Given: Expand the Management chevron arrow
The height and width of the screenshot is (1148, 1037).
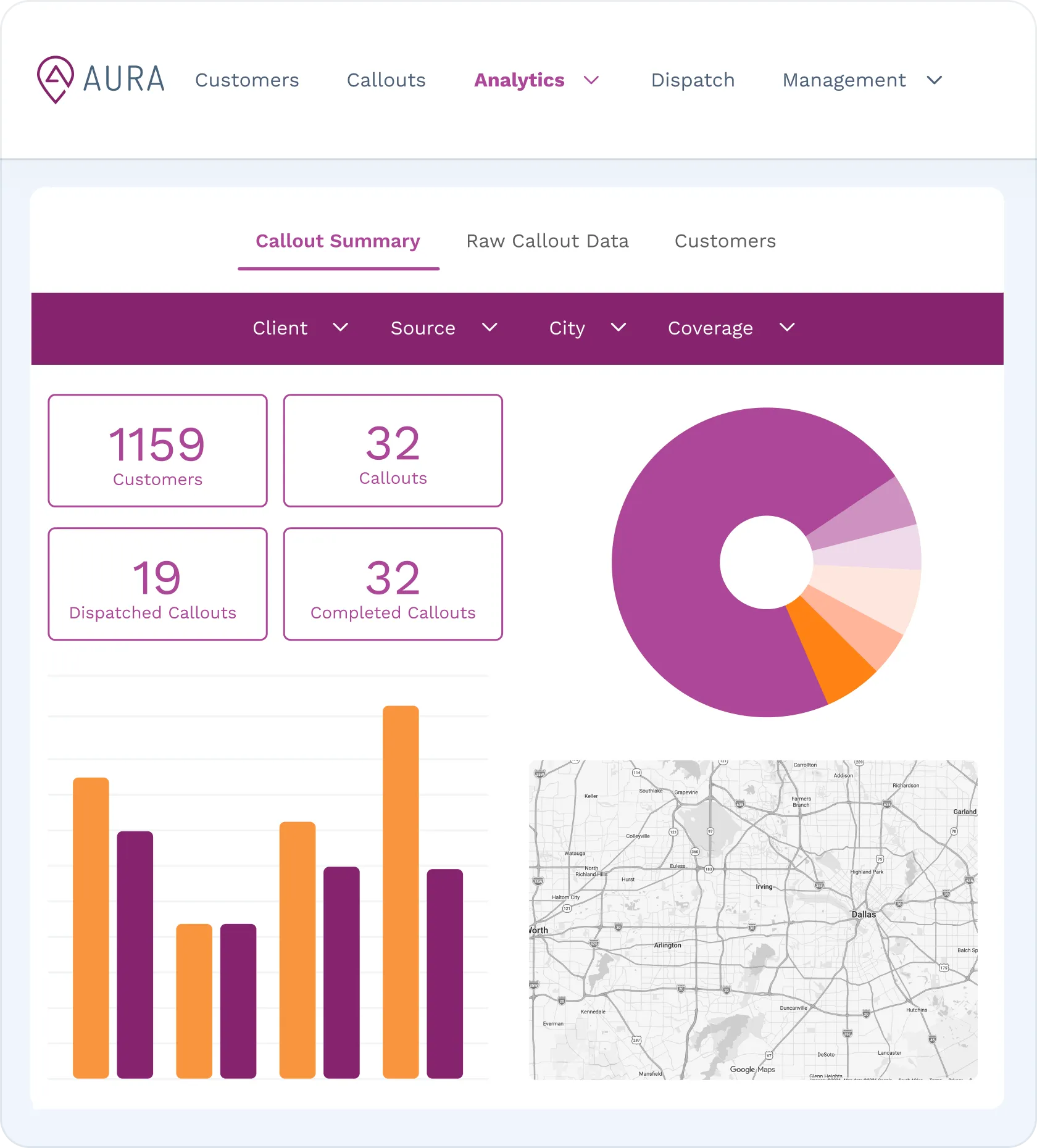Looking at the screenshot, I should (935, 80).
